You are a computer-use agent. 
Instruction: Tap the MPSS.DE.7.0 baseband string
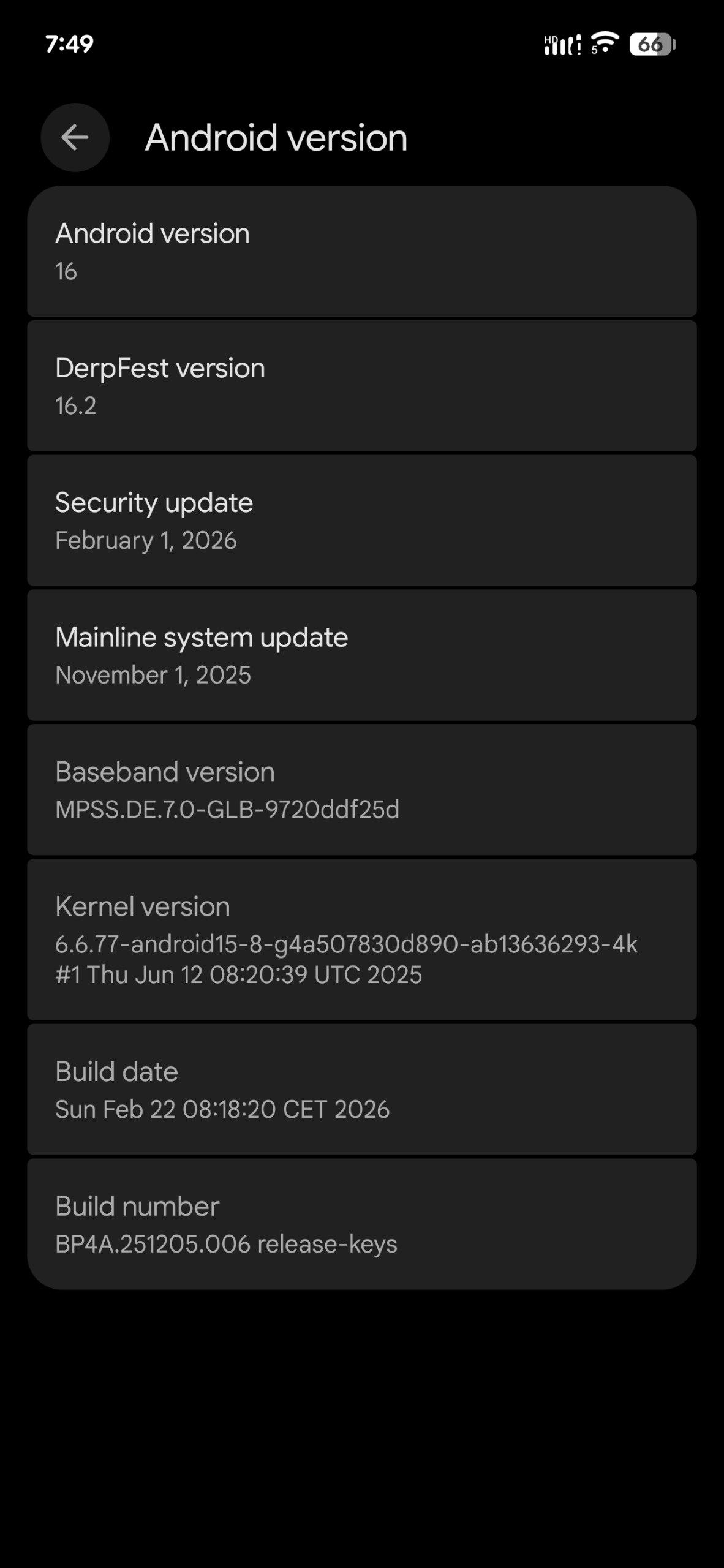tap(227, 810)
